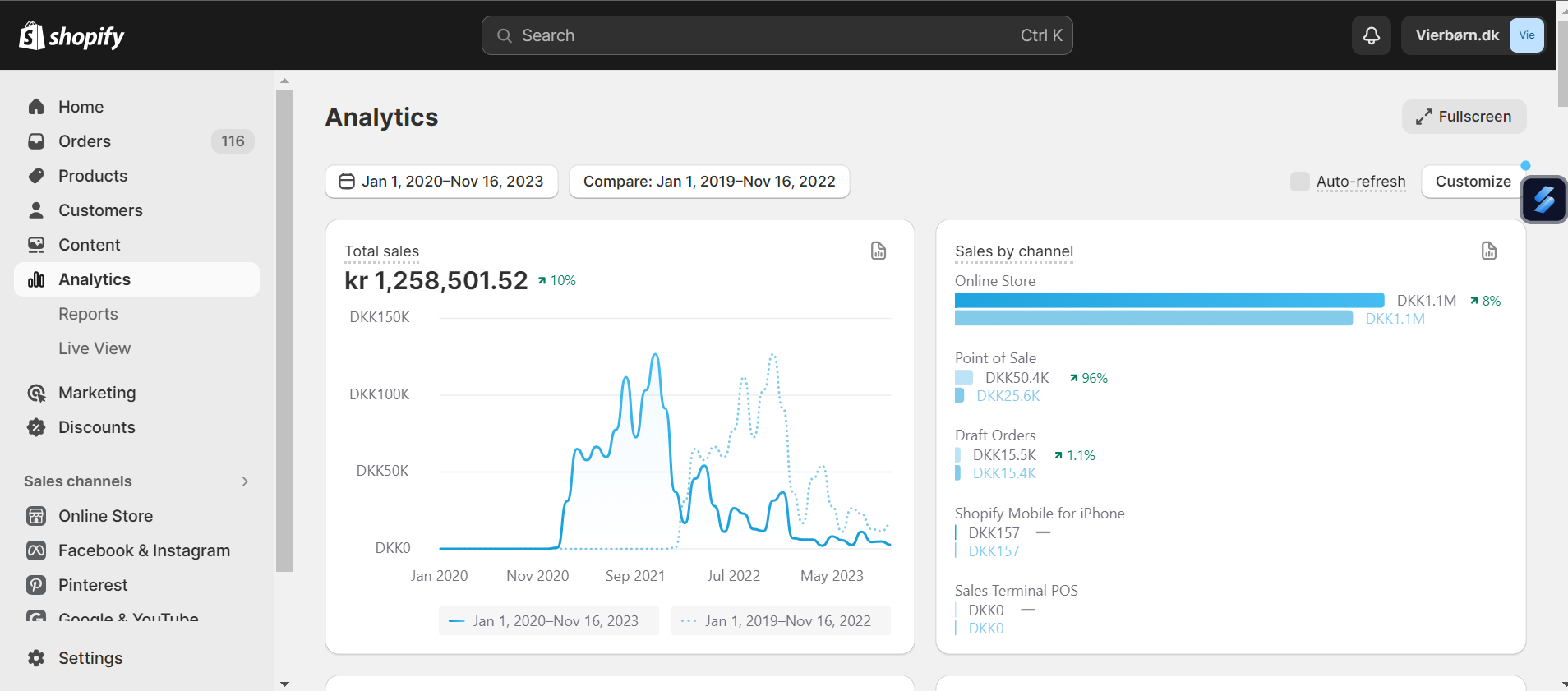This screenshot has width=1568, height=691.
Task: Click the Fullscreen button
Action: tap(1464, 117)
